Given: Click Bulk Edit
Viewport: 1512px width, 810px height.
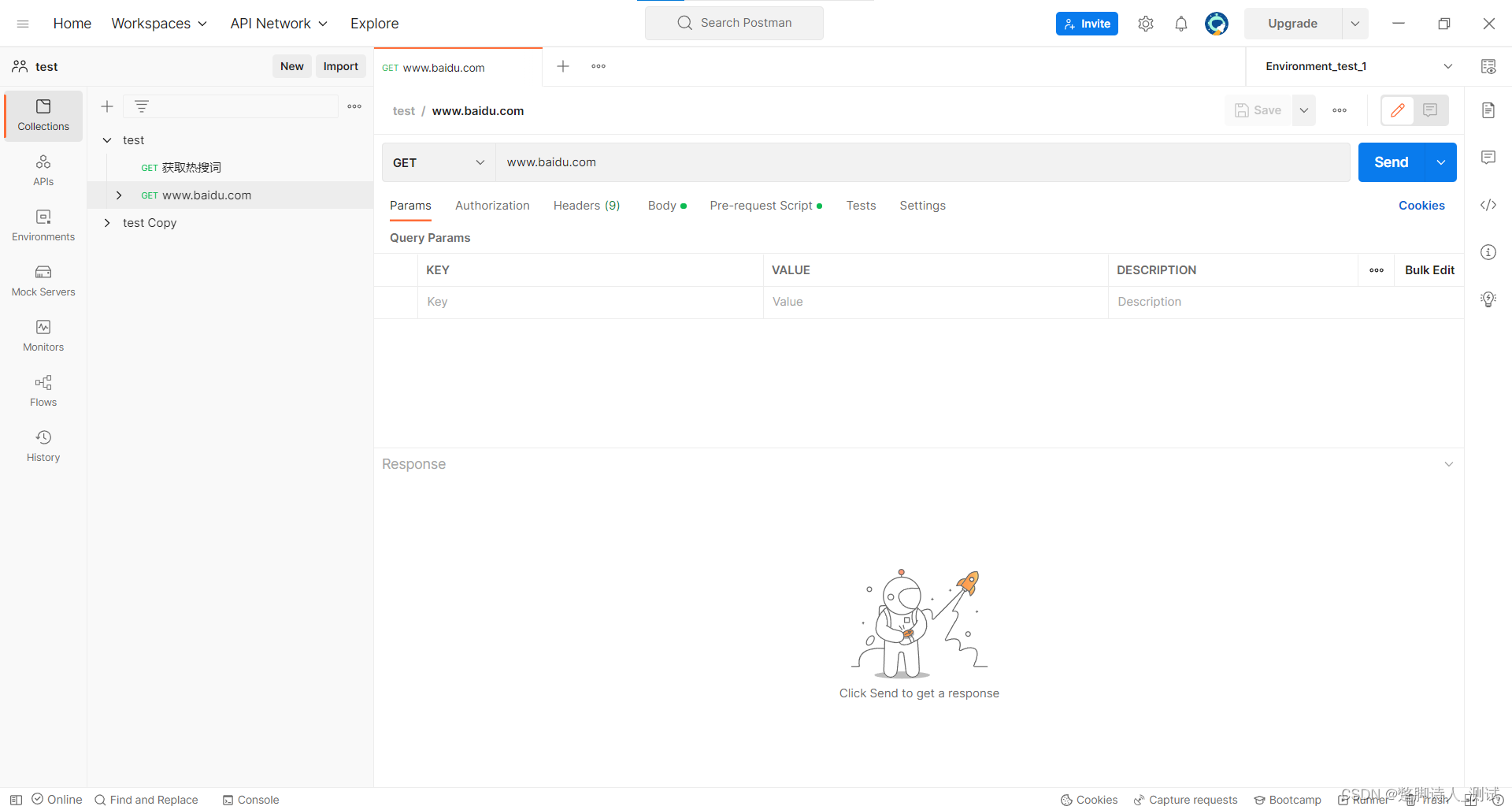Looking at the screenshot, I should click(1429, 270).
